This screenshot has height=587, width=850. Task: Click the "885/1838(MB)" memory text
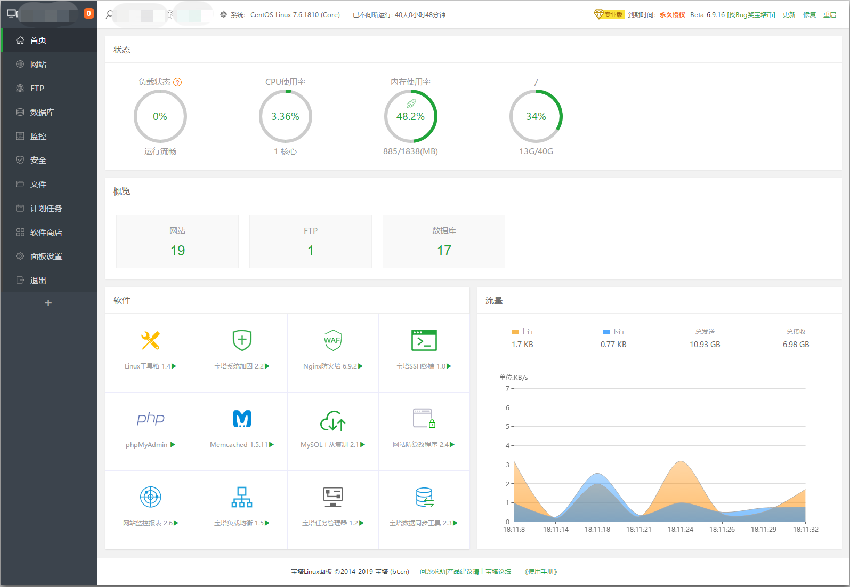[x=410, y=151]
